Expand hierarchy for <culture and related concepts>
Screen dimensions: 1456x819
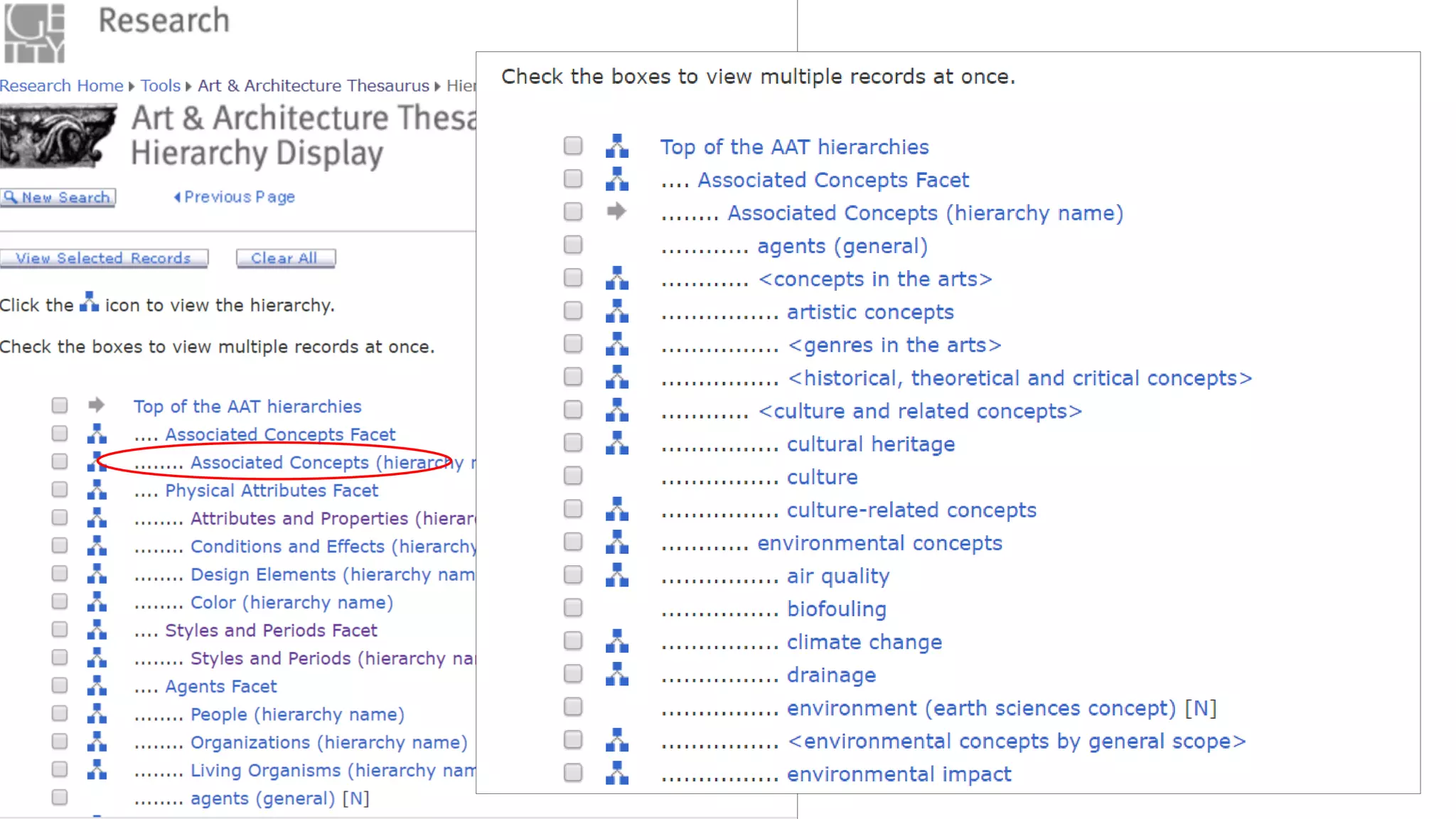[616, 410]
